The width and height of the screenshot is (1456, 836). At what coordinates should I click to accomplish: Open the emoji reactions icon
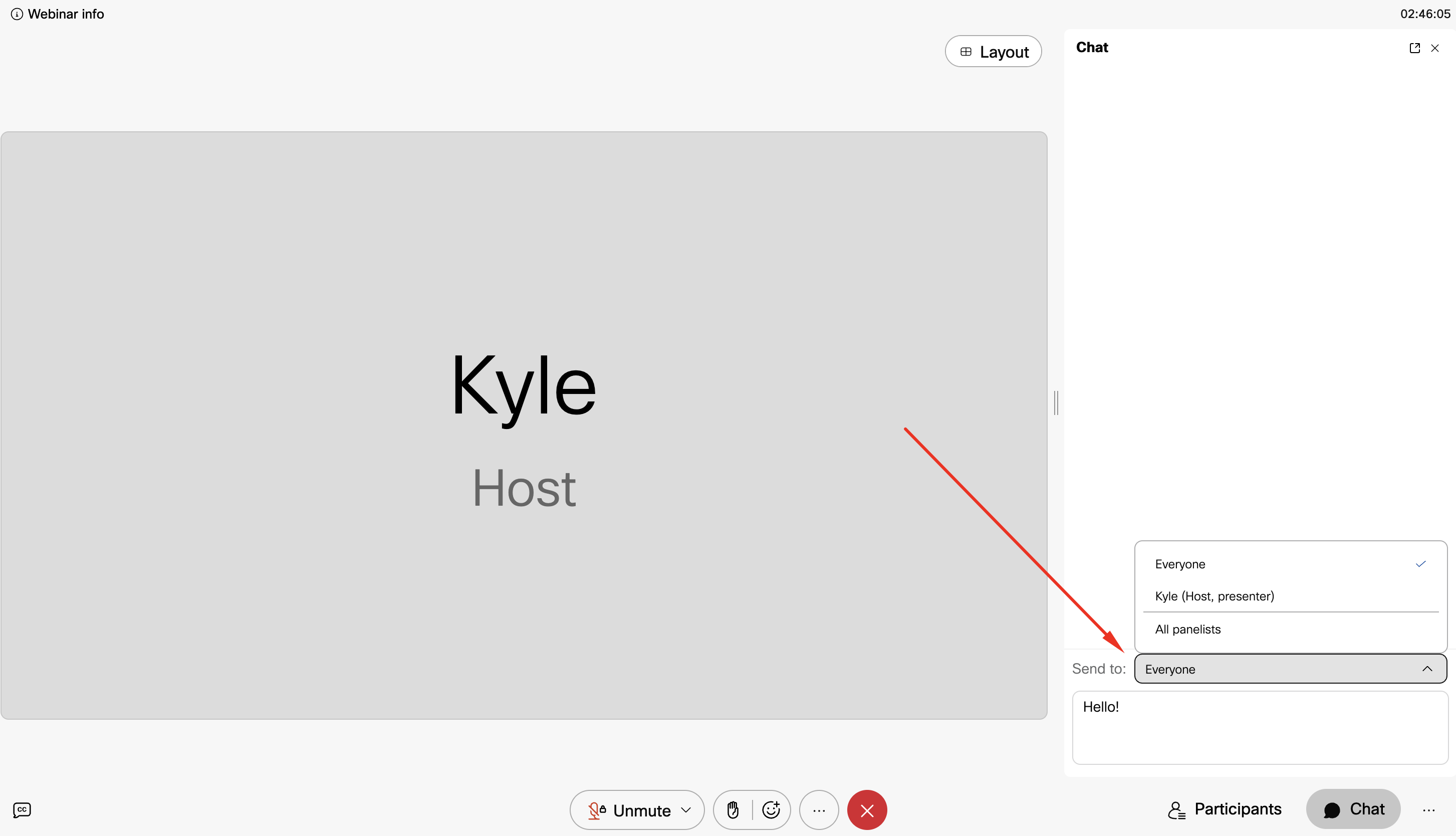pyautogui.click(x=771, y=810)
